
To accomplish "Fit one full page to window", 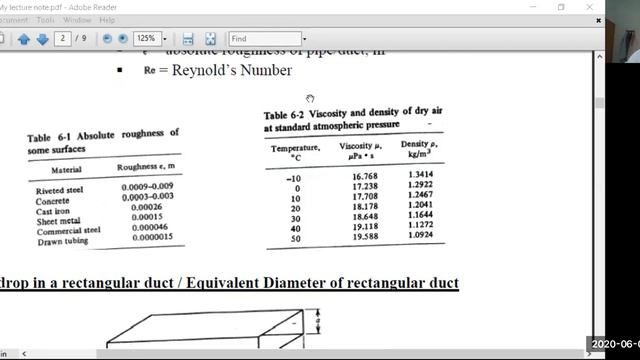I will 210,39.
